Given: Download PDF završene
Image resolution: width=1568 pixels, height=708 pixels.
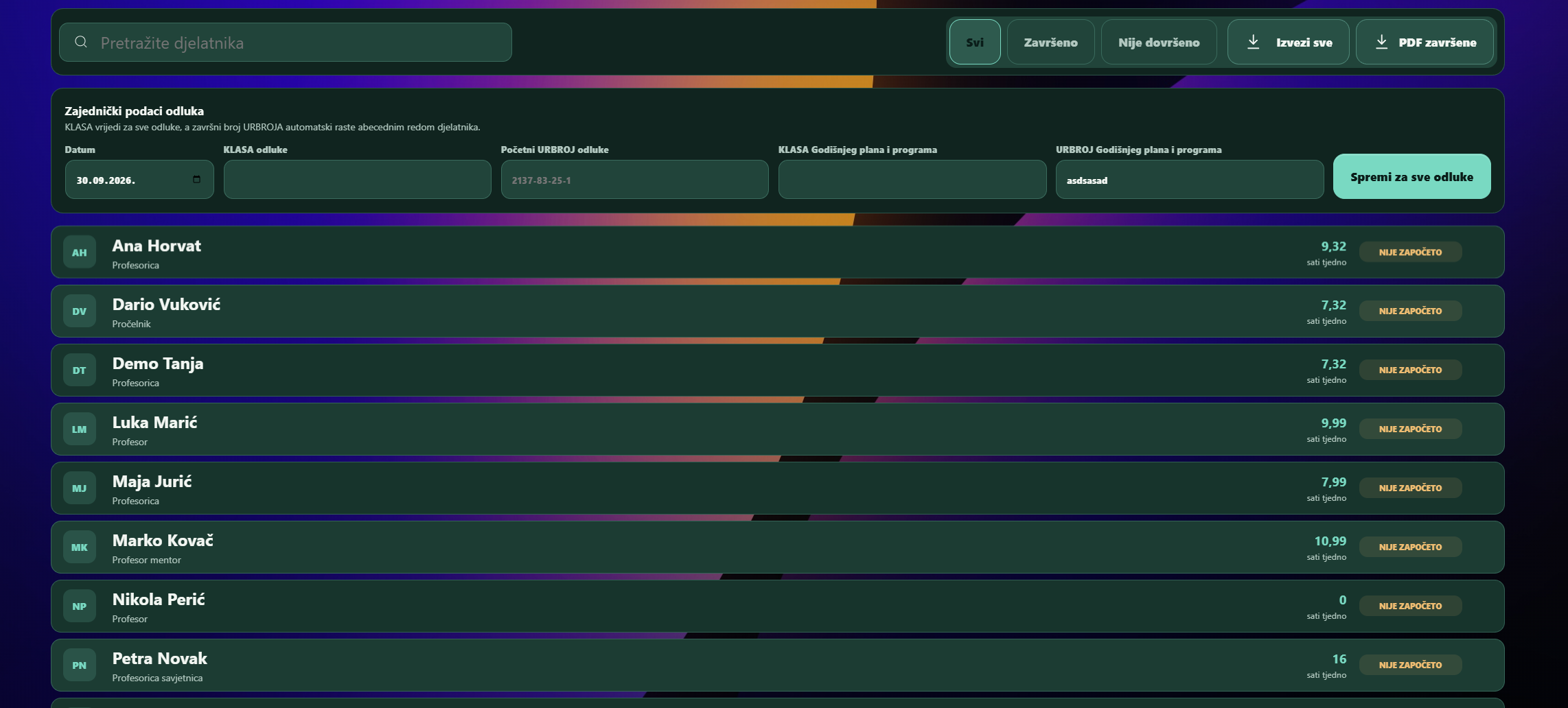Looking at the screenshot, I should coord(1425,42).
